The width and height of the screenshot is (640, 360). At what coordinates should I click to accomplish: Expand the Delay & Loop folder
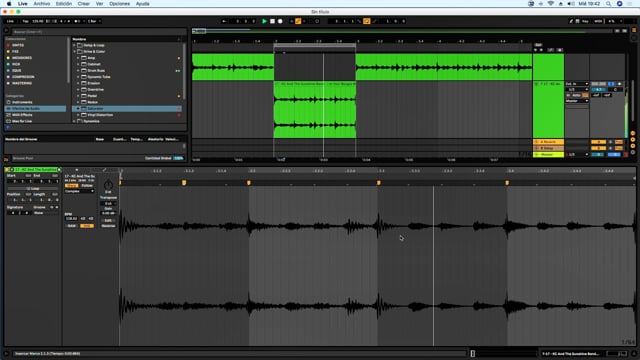(74, 45)
